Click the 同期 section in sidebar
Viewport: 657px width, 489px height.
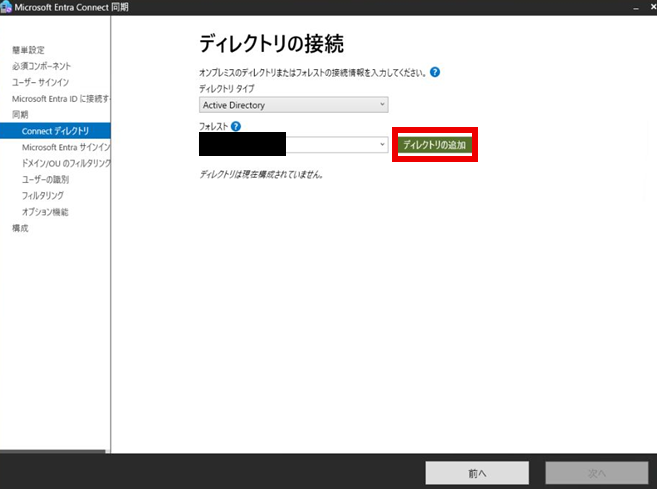pos(20,114)
